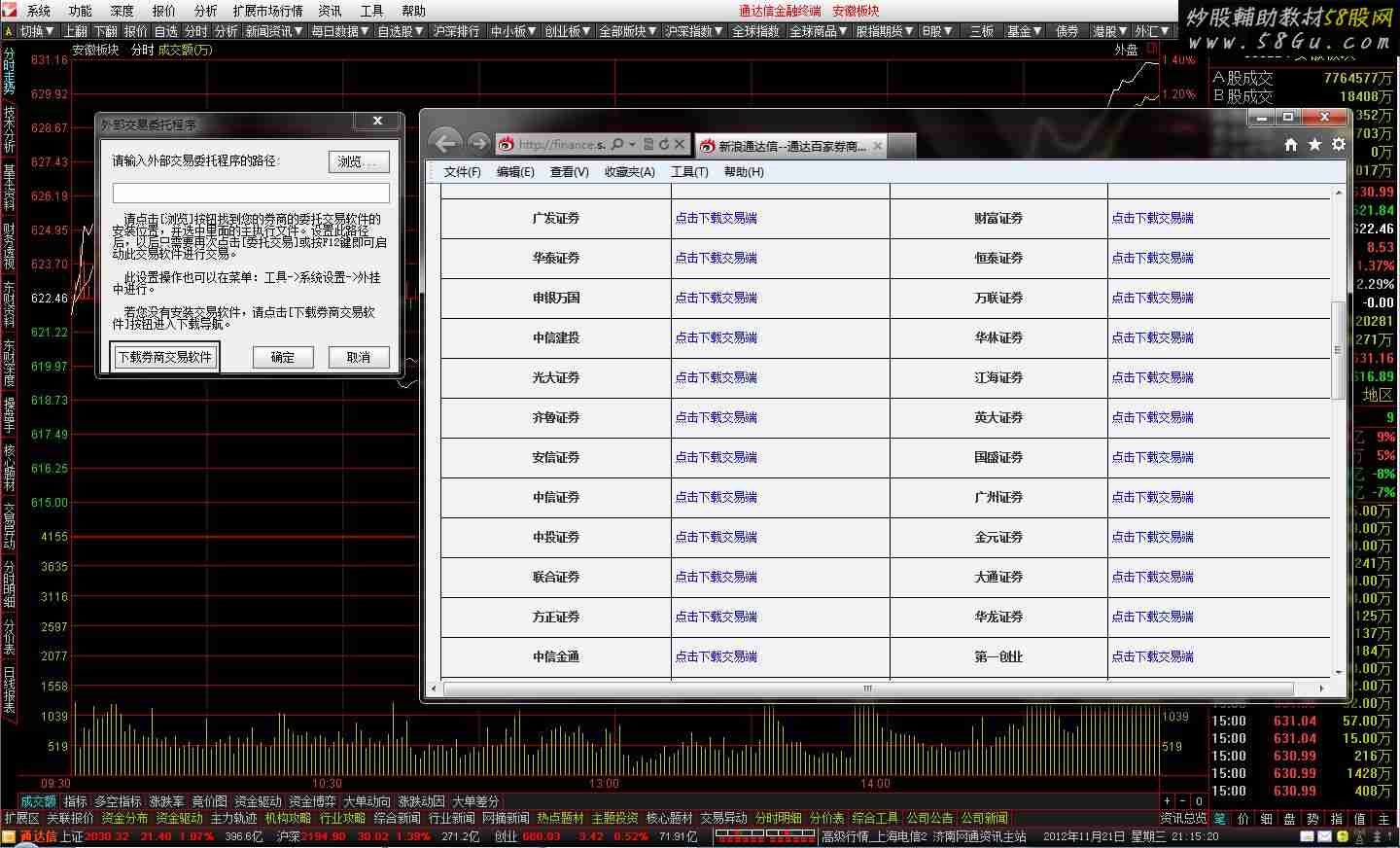Switch to 多空指标 tab
The width and height of the screenshot is (1400, 848).
[118, 801]
